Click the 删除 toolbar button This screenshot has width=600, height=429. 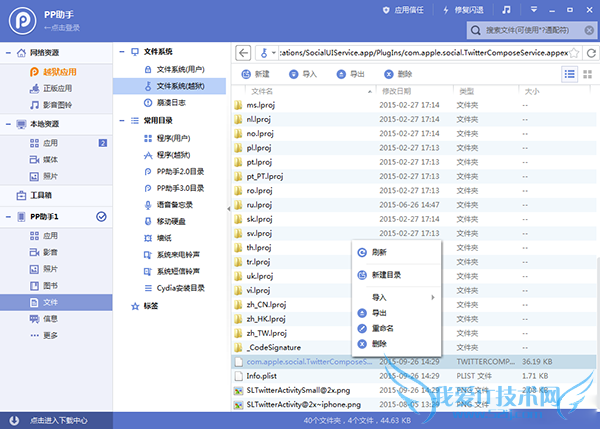(x=398, y=74)
